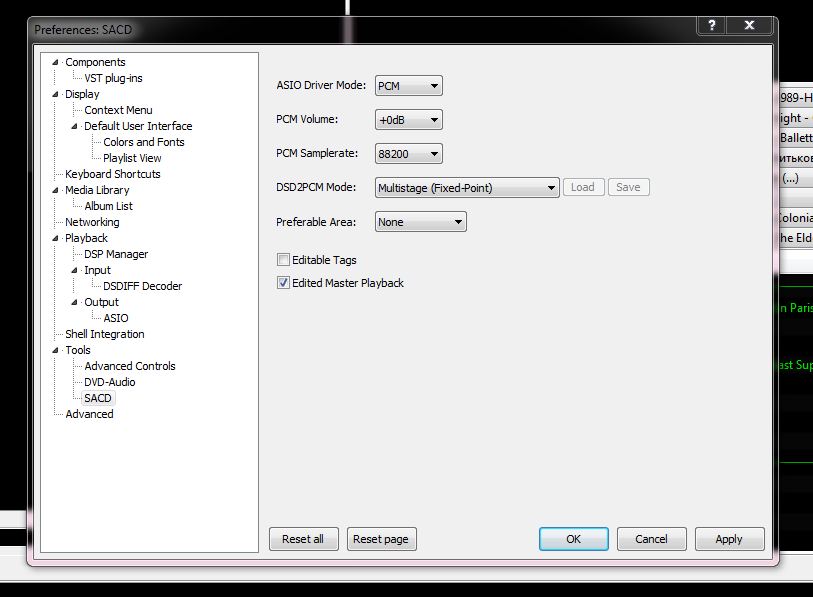Viewport: 813px width, 597px height.
Task: Select Default User Interface page
Action: 138,126
